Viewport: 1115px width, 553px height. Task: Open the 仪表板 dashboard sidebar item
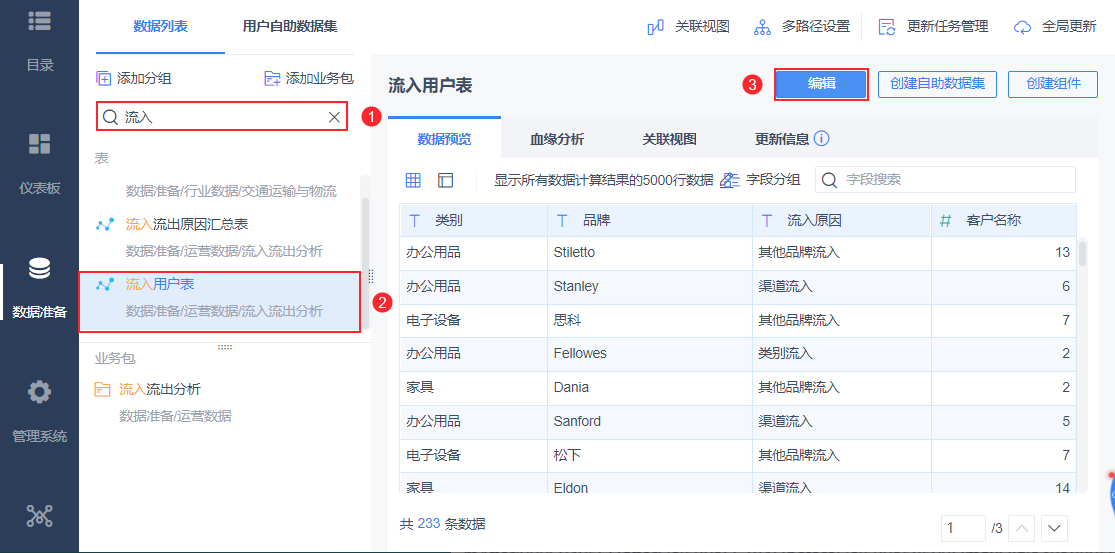click(x=40, y=163)
